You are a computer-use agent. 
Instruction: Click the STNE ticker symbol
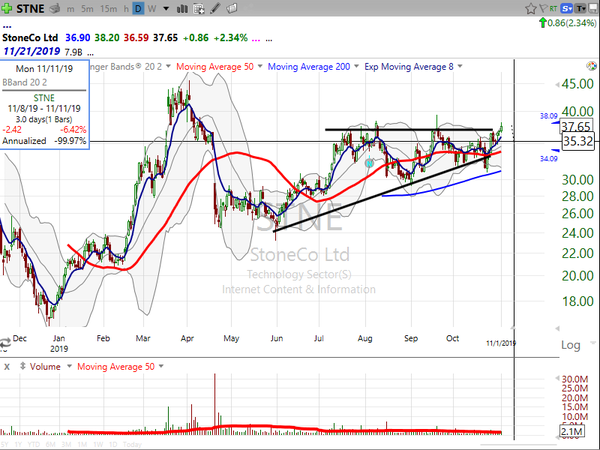tap(30, 8)
